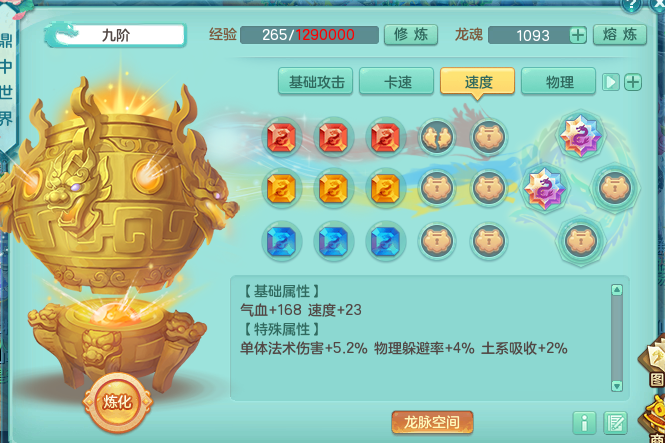Click the scrollbar down arrow in attributes panel
Image resolution: width=665 pixels, height=443 pixels.
pos(617,385)
